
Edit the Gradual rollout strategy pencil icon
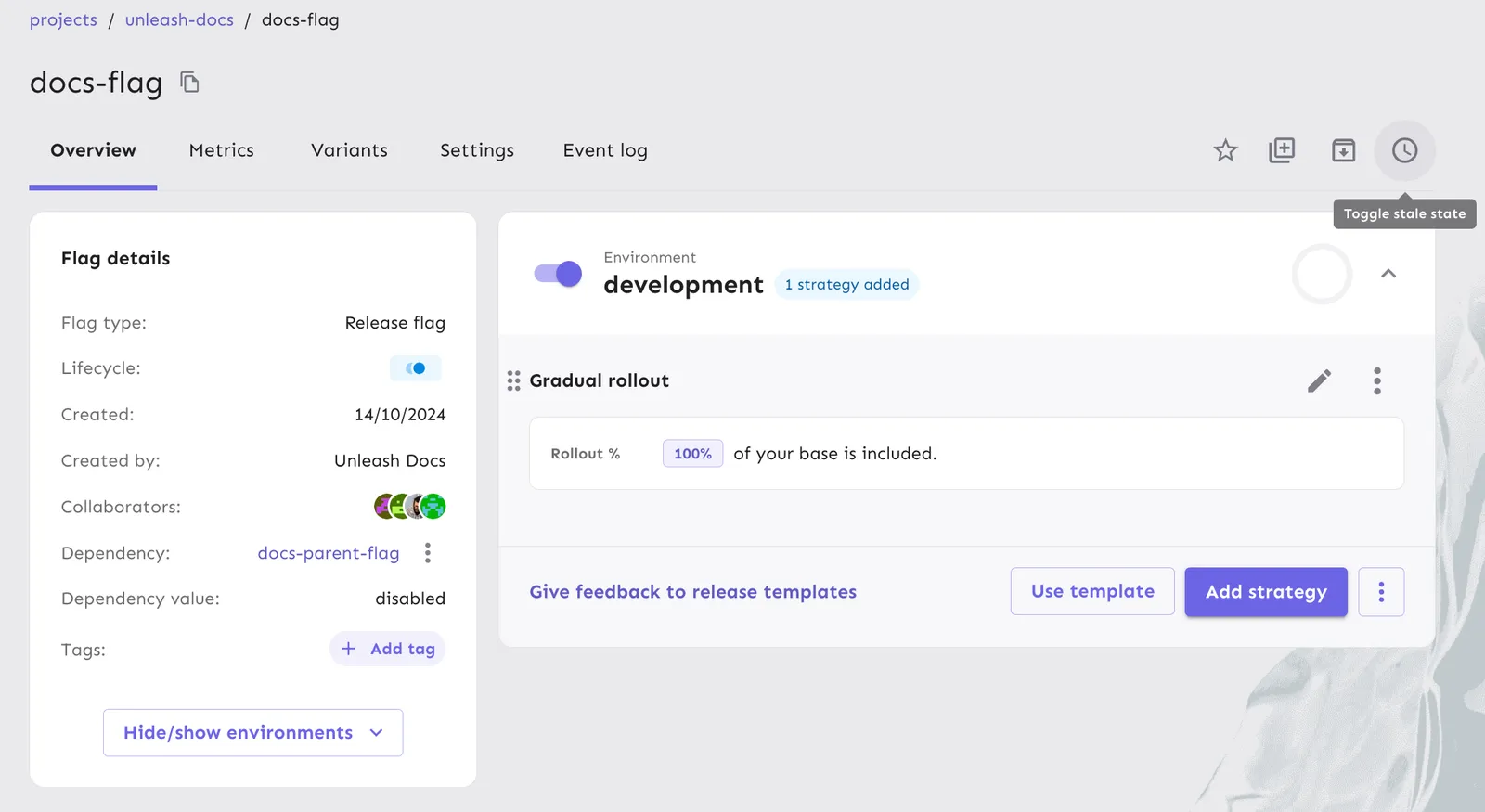(x=1319, y=380)
